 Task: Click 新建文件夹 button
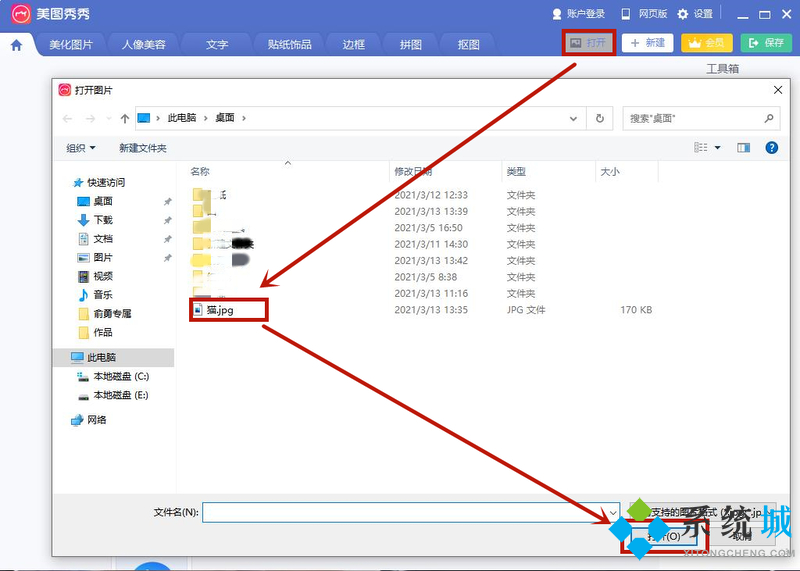pos(143,148)
